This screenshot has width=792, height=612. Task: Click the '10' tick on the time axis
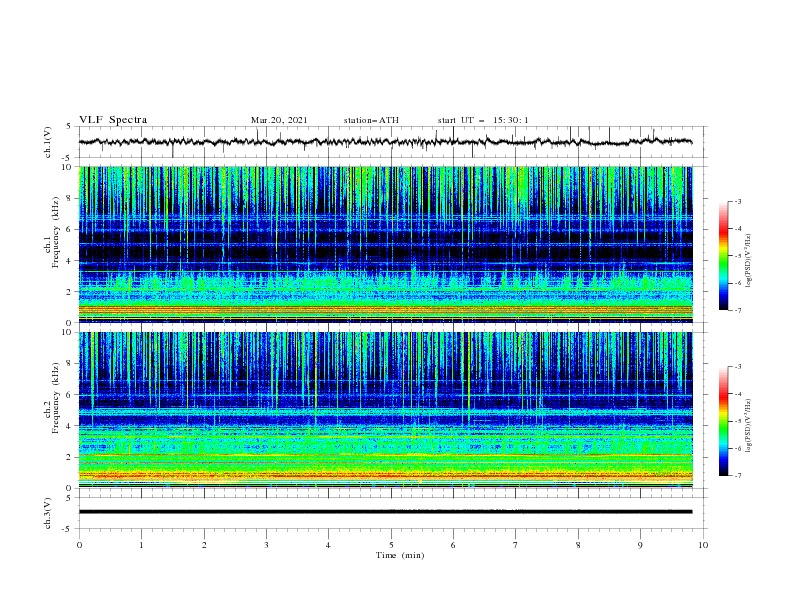tap(703, 545)
